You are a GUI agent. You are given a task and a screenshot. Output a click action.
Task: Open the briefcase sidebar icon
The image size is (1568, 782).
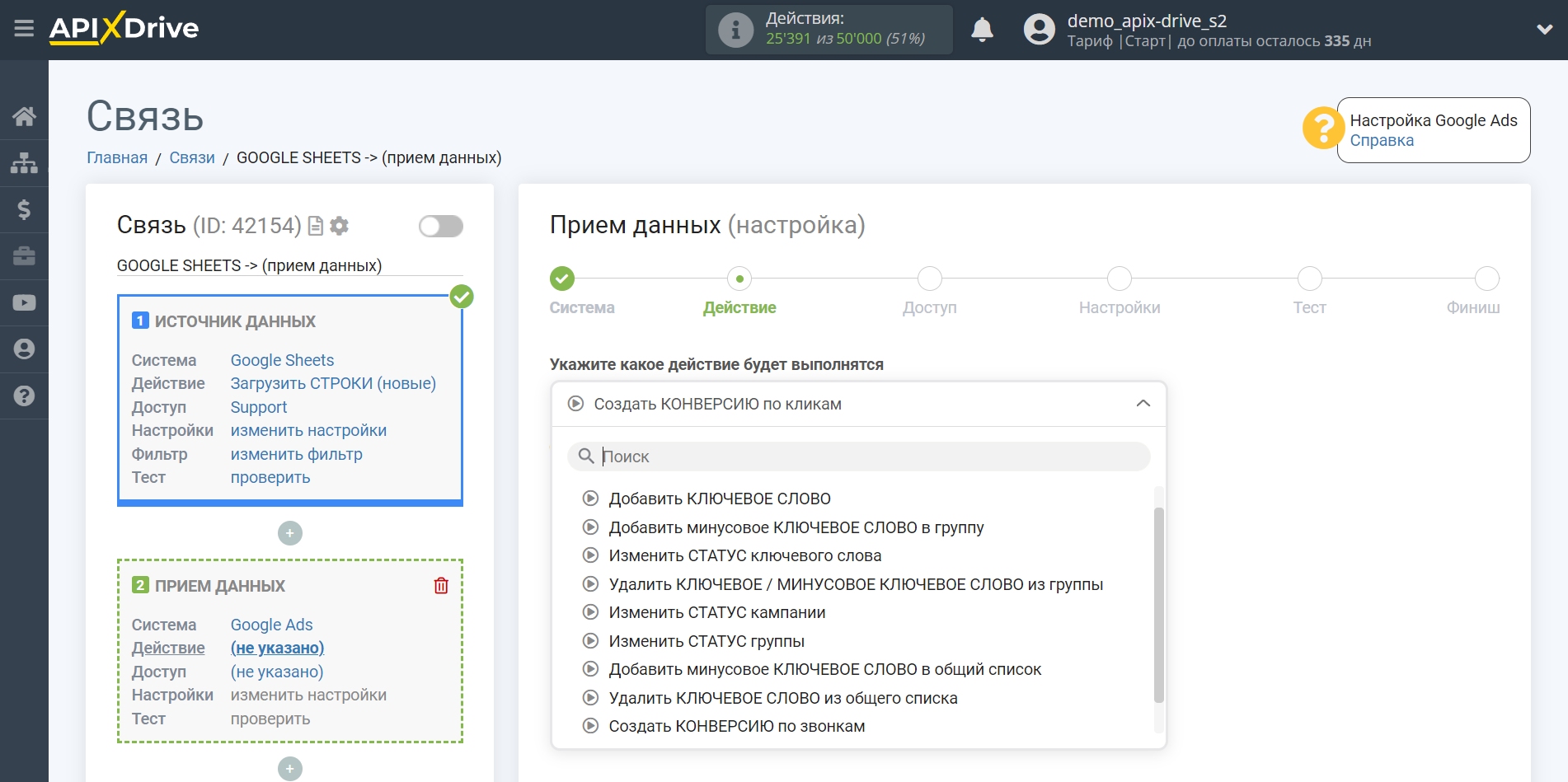(24, 255)
